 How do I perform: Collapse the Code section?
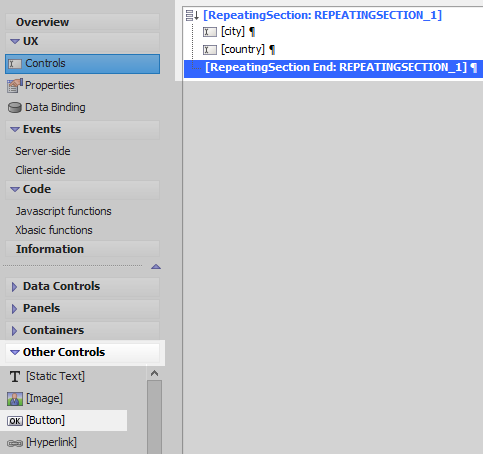[15, 189]
